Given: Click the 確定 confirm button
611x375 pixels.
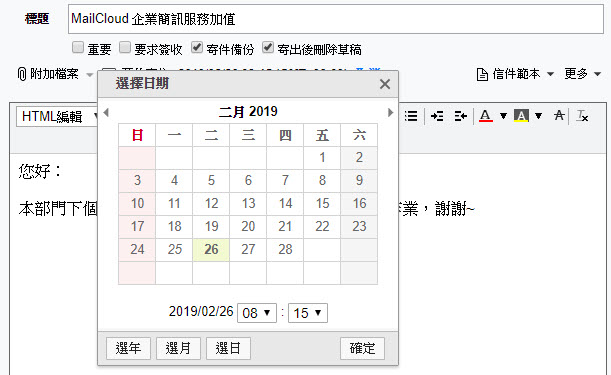Looking at the screenshot, I should point(362,348).
